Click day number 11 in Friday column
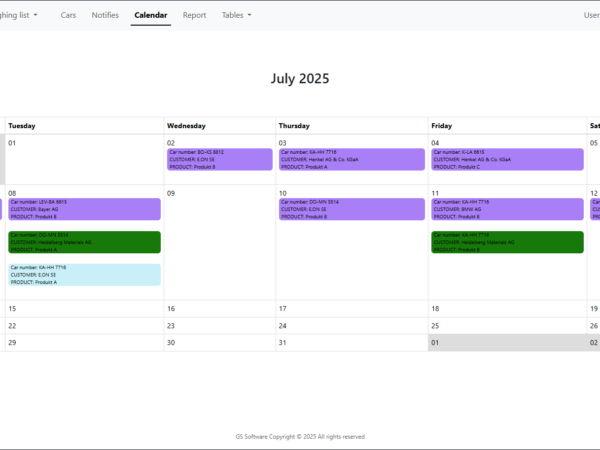 tap(435, 194)
